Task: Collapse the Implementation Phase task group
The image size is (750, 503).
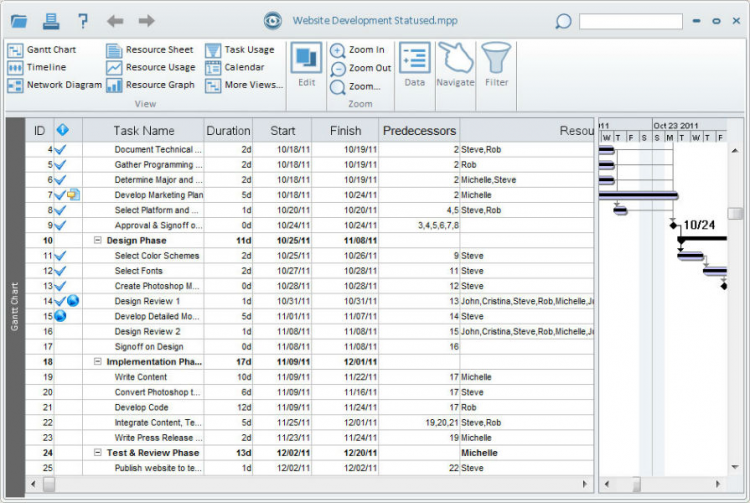Action: tap(98, 362)
